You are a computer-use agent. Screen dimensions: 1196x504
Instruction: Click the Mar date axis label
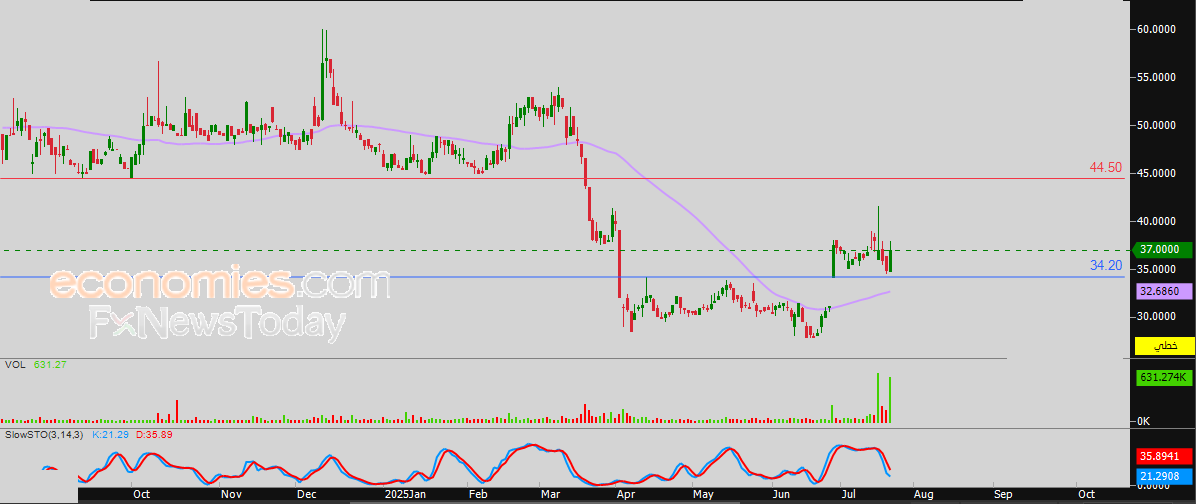(x=549, y=494)
